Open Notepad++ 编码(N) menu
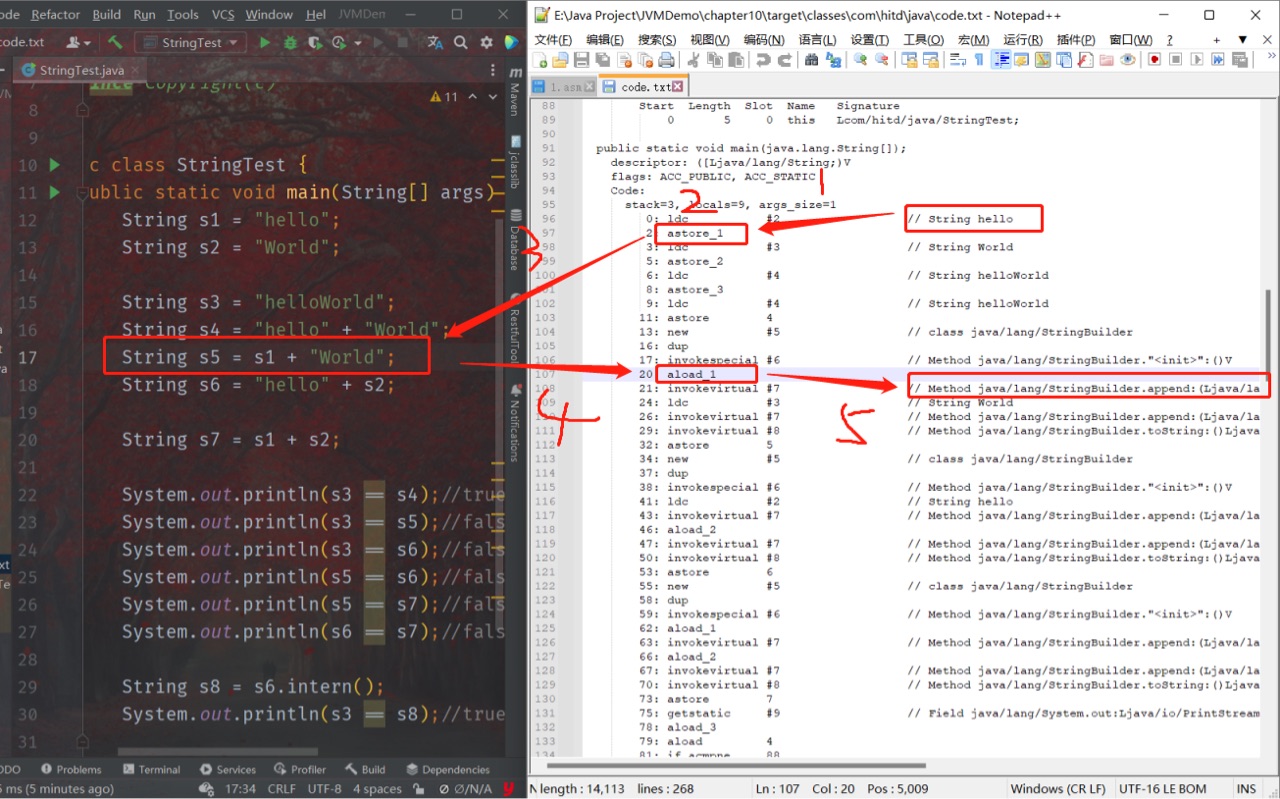 tap(764, 39)
